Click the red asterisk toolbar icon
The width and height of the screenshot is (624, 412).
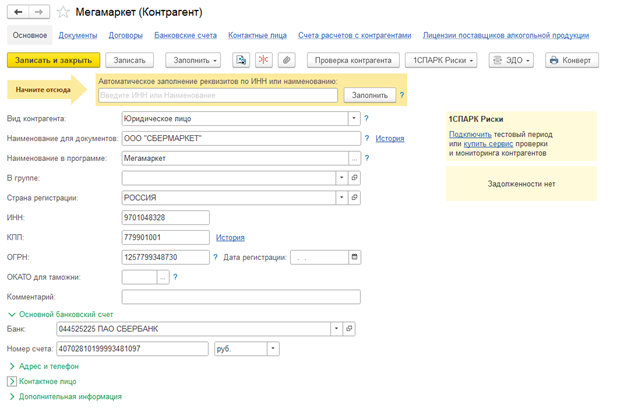point(263,60)
